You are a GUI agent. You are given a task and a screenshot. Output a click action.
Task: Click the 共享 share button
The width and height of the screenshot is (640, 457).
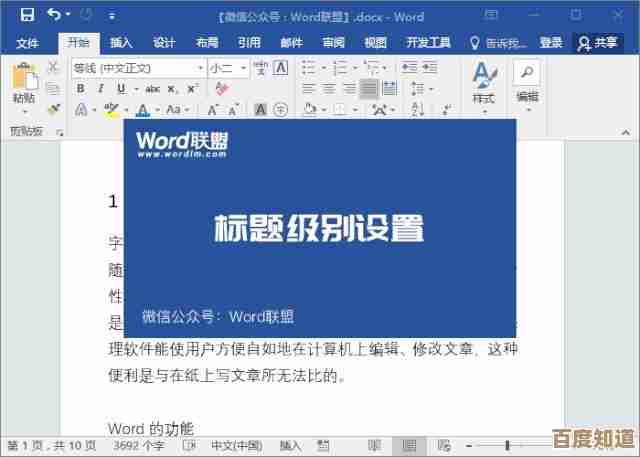point(598,43)
